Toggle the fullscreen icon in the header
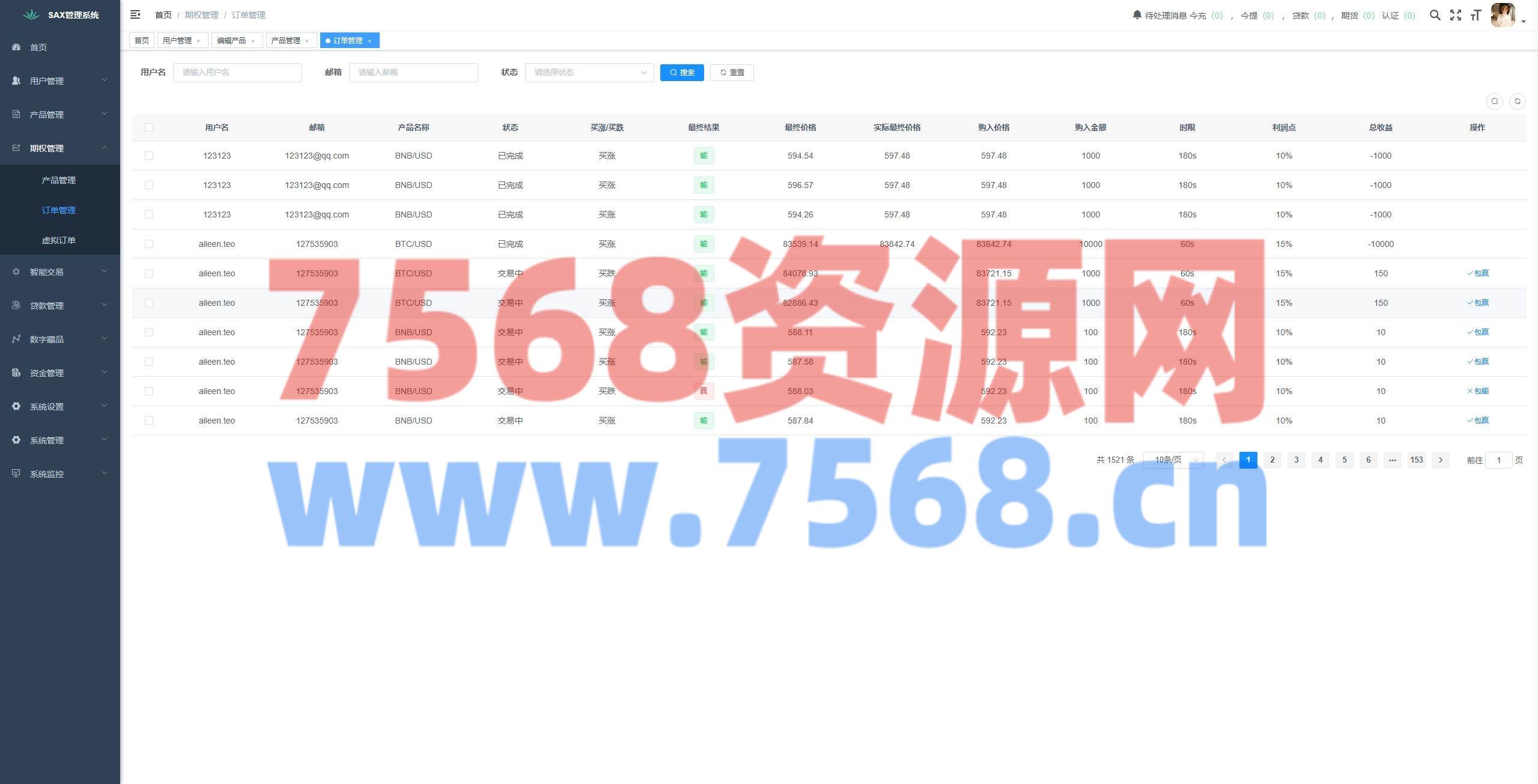This screenshot has height=784, width=1538. [1455, 15]
